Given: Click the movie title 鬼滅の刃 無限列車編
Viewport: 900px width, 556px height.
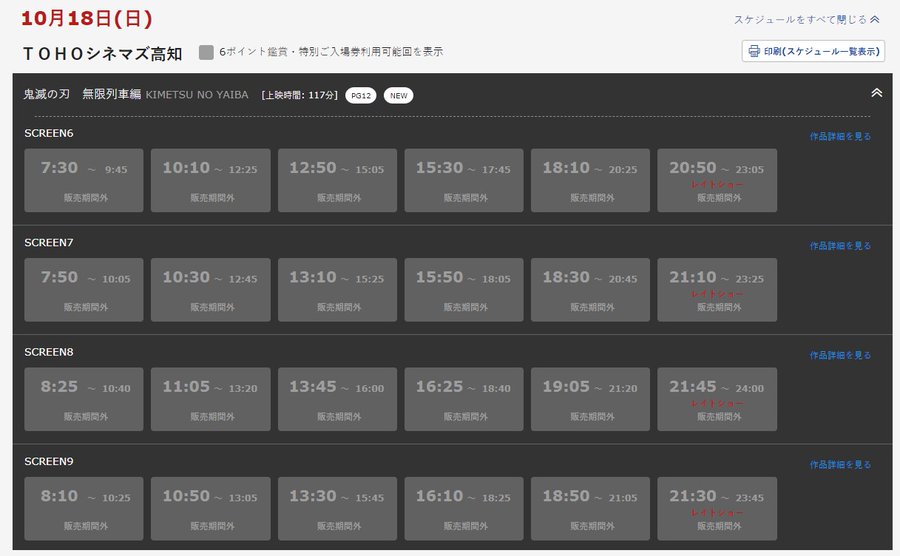Looking at the screenshot, I should tap(82, 94).
